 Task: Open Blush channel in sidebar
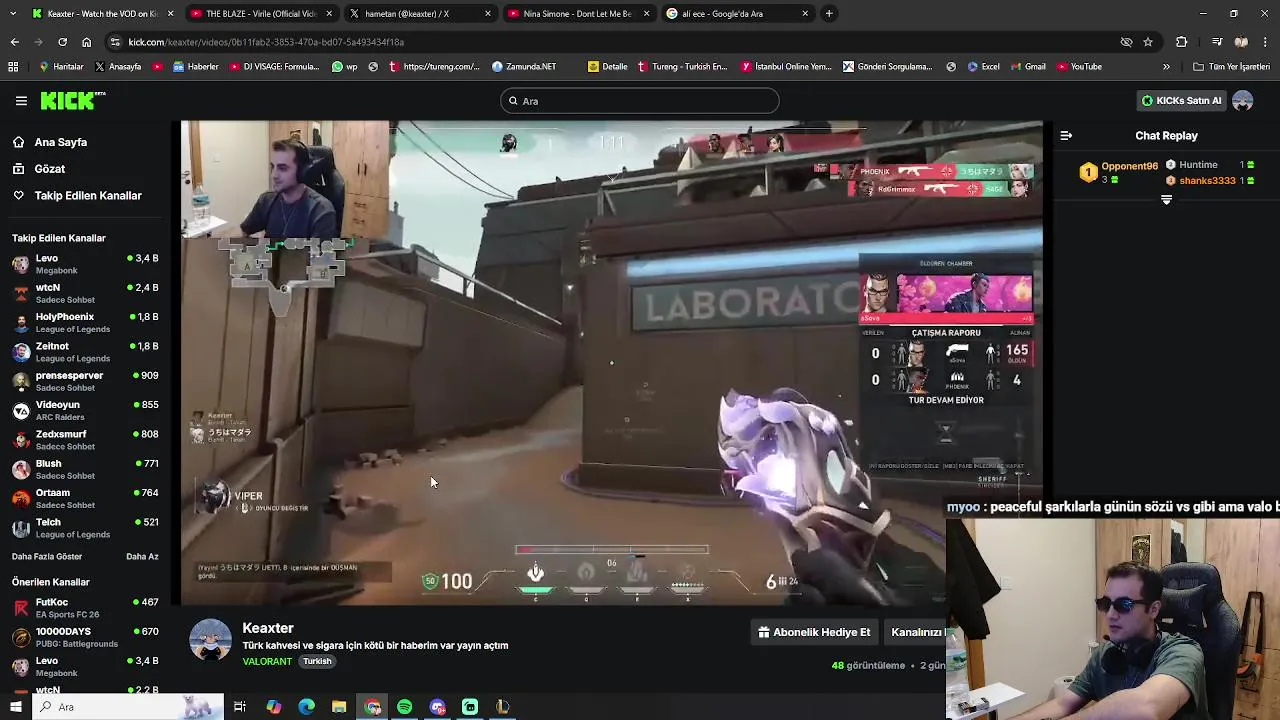tap(85, 469)
